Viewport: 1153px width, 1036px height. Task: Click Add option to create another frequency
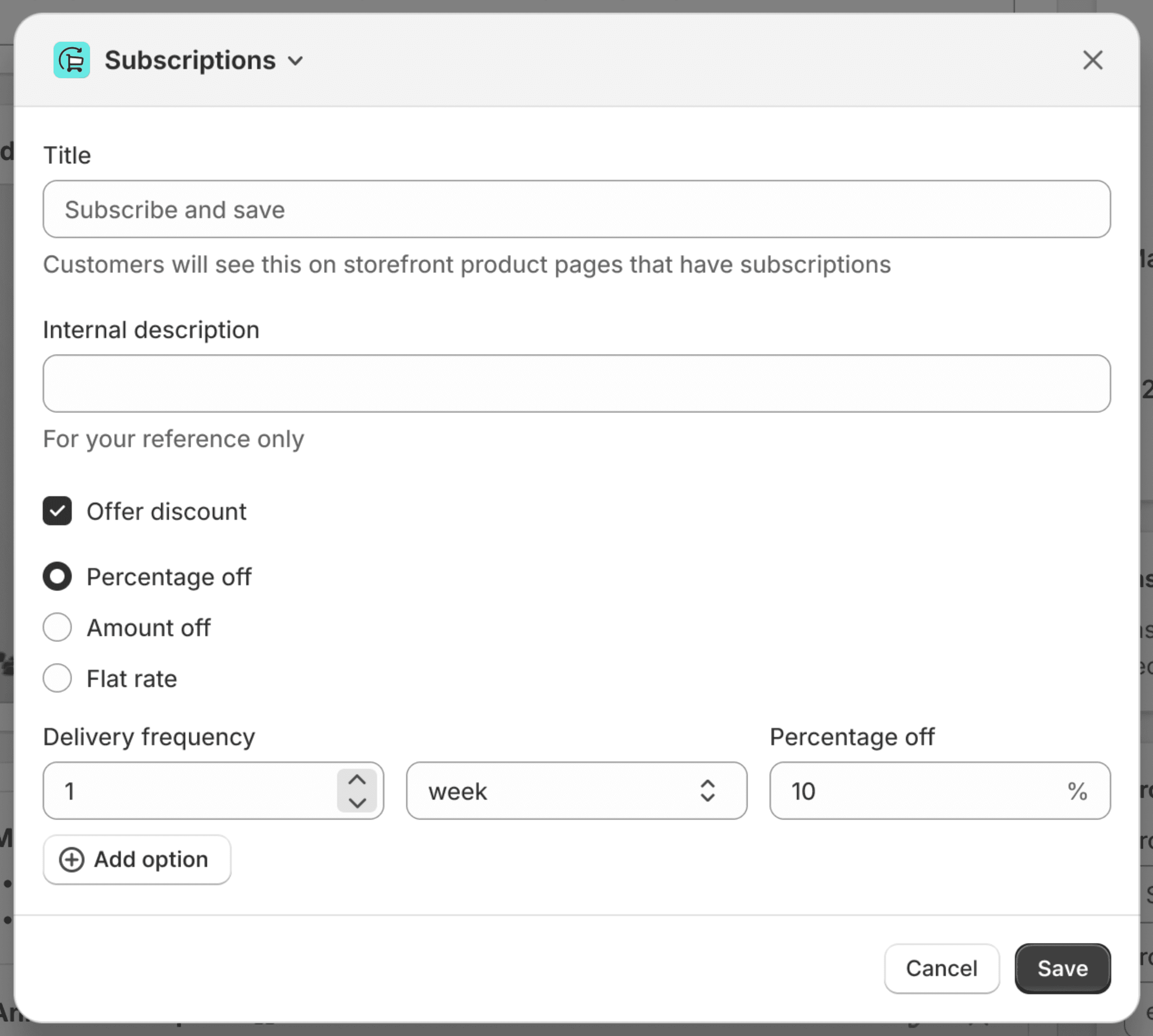tap(137, 860)
